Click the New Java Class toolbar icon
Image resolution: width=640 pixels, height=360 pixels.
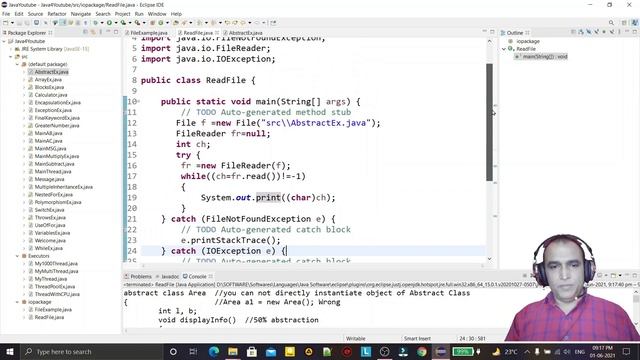160,23
